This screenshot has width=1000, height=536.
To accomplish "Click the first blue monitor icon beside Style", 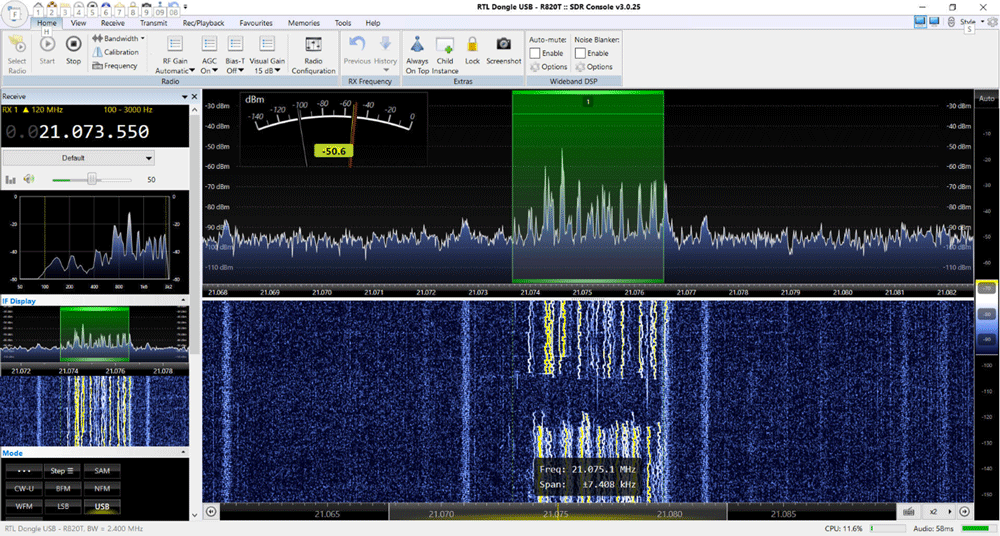I will point(920,22).
